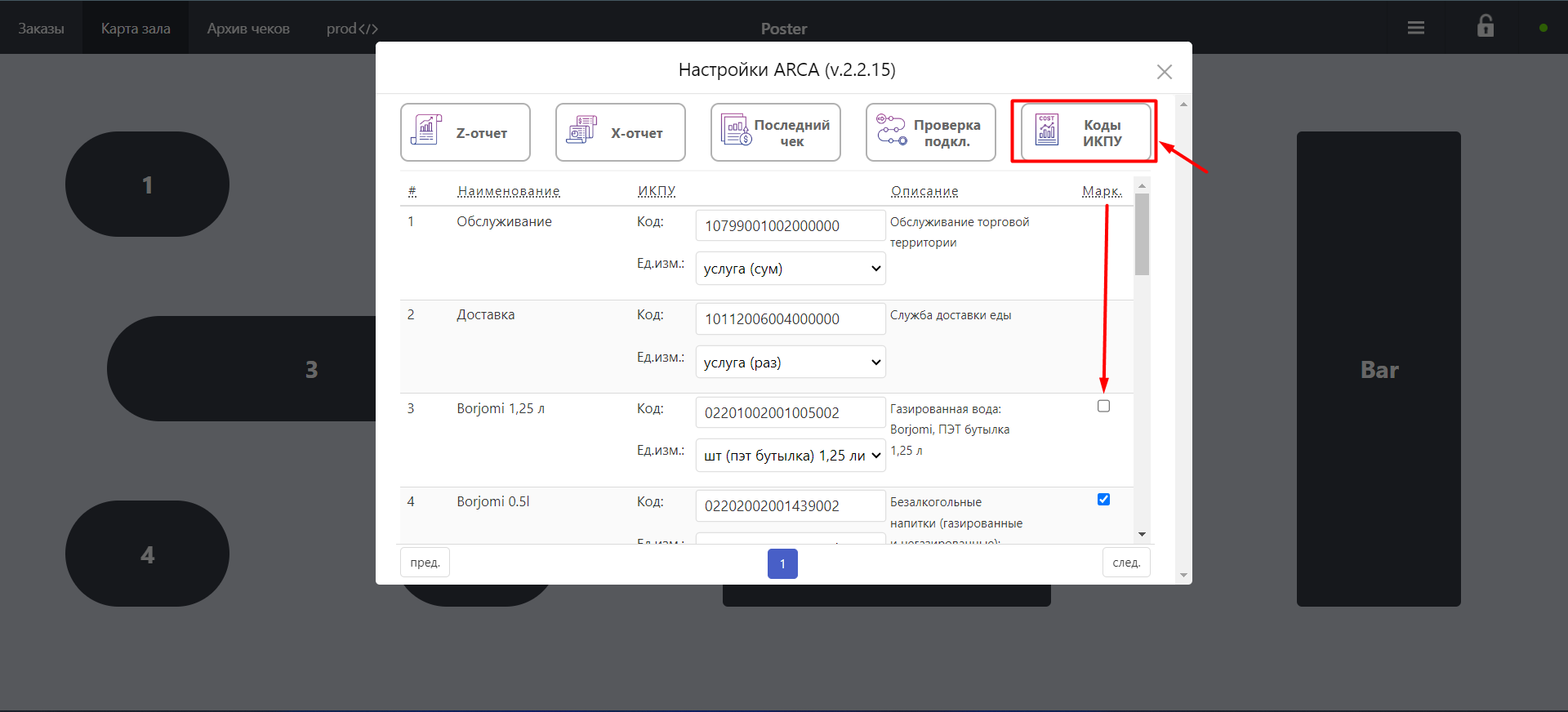Click the Обслуживание row name
1568x712 pixels.
(x=504, y=221)
